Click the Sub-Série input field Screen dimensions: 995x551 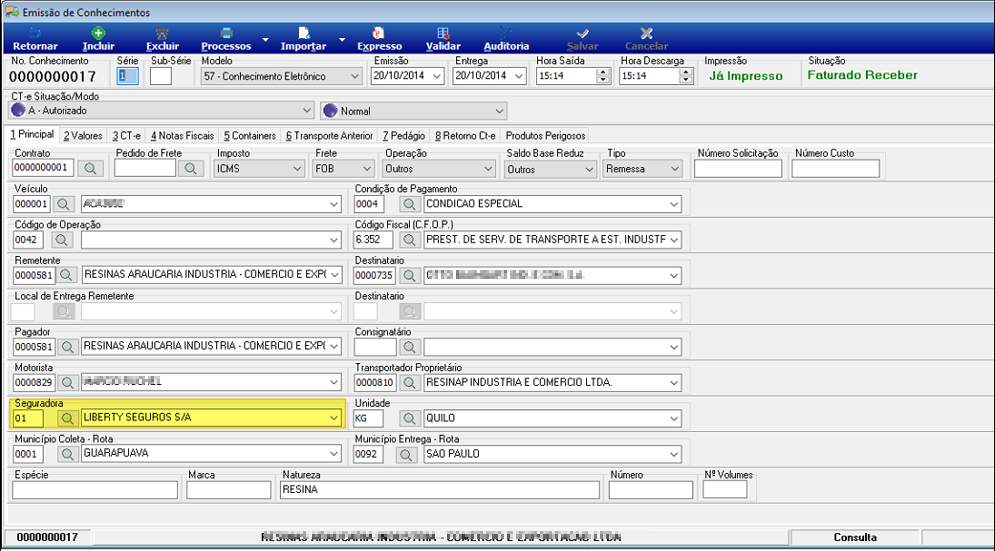point(161,76)
